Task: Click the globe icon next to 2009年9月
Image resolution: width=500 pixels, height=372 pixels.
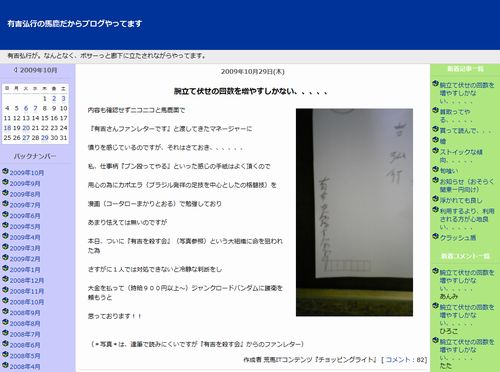Action: coord(5,182)
